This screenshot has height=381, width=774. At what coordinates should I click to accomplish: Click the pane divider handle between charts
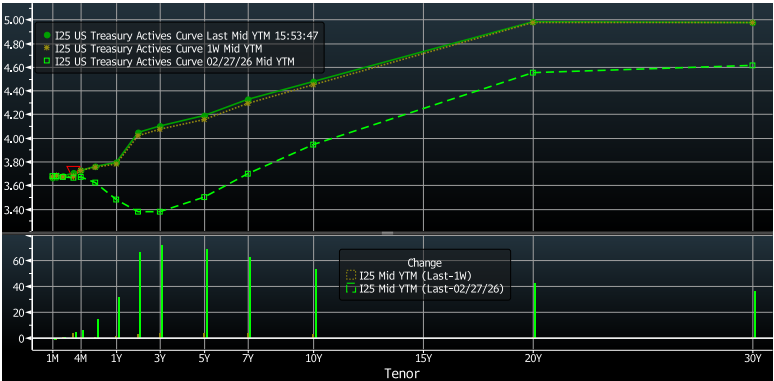[387, 232]
